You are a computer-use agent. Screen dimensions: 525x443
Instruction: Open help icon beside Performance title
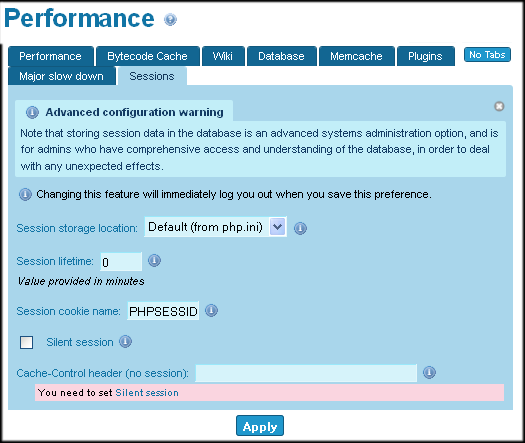click(x=170, y=19)
